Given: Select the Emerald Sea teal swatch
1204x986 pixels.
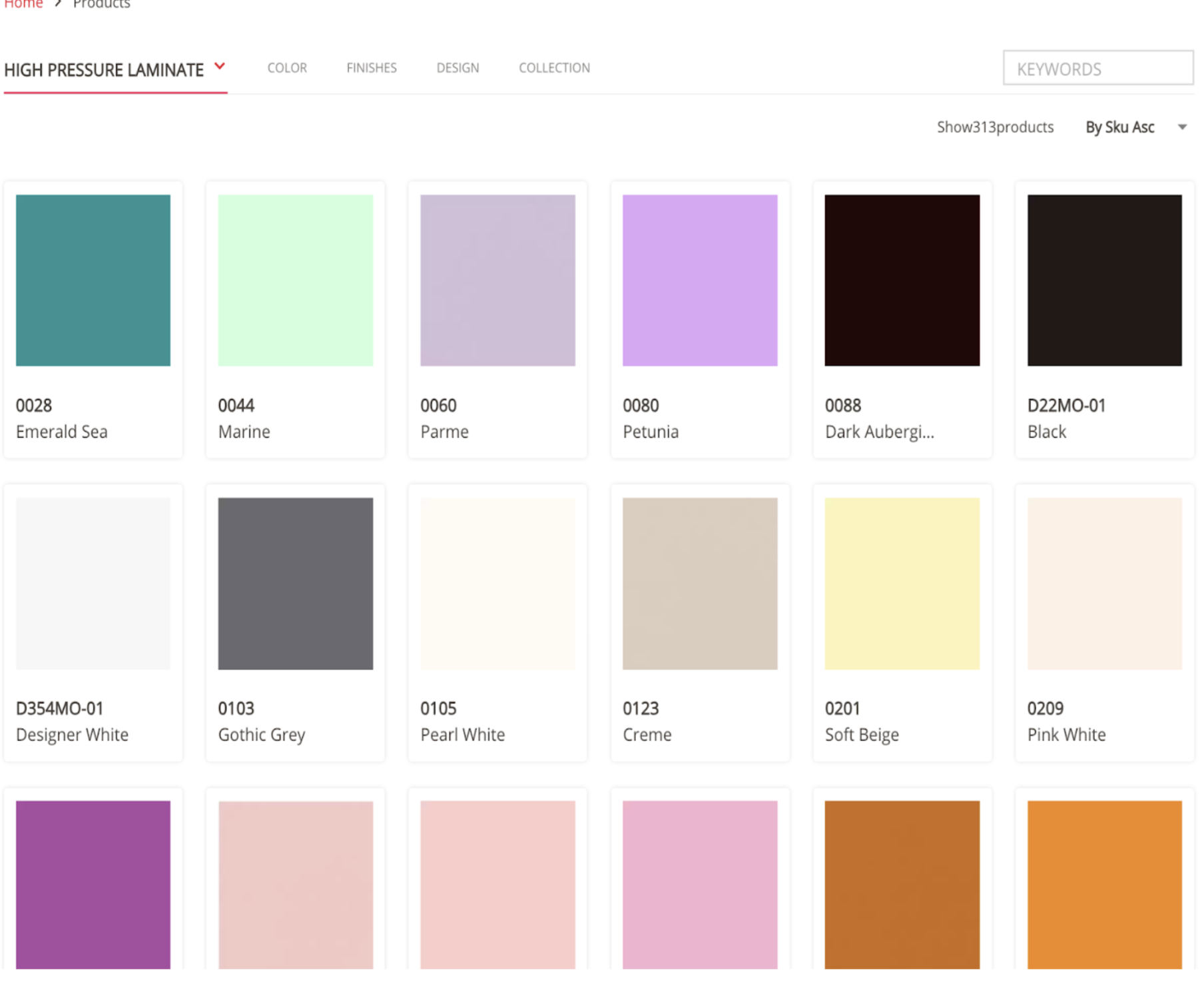Looking at the screenshot, I should tap(93, 280).
